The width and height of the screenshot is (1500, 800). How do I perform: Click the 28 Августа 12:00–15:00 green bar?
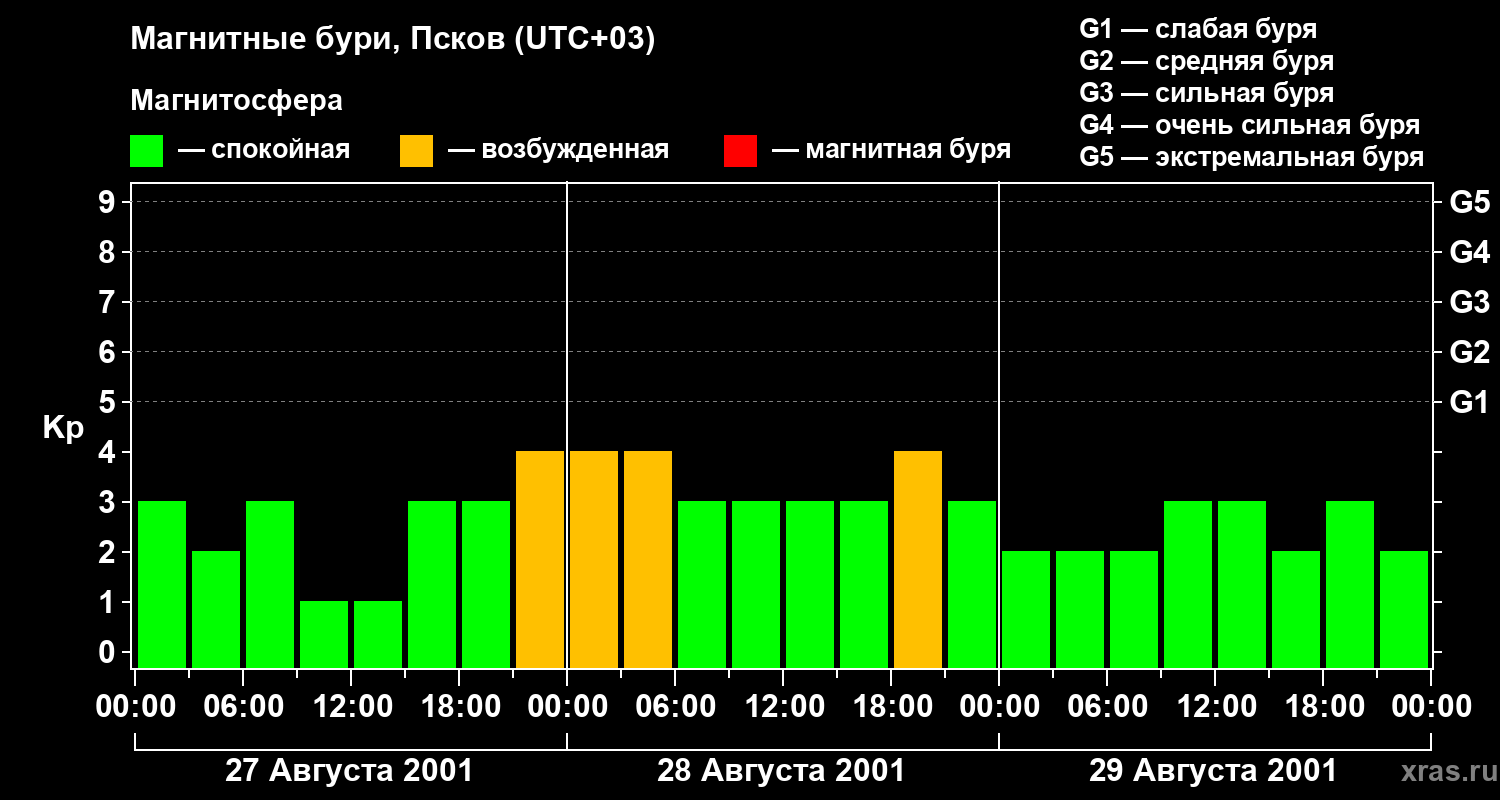[810, 585]
